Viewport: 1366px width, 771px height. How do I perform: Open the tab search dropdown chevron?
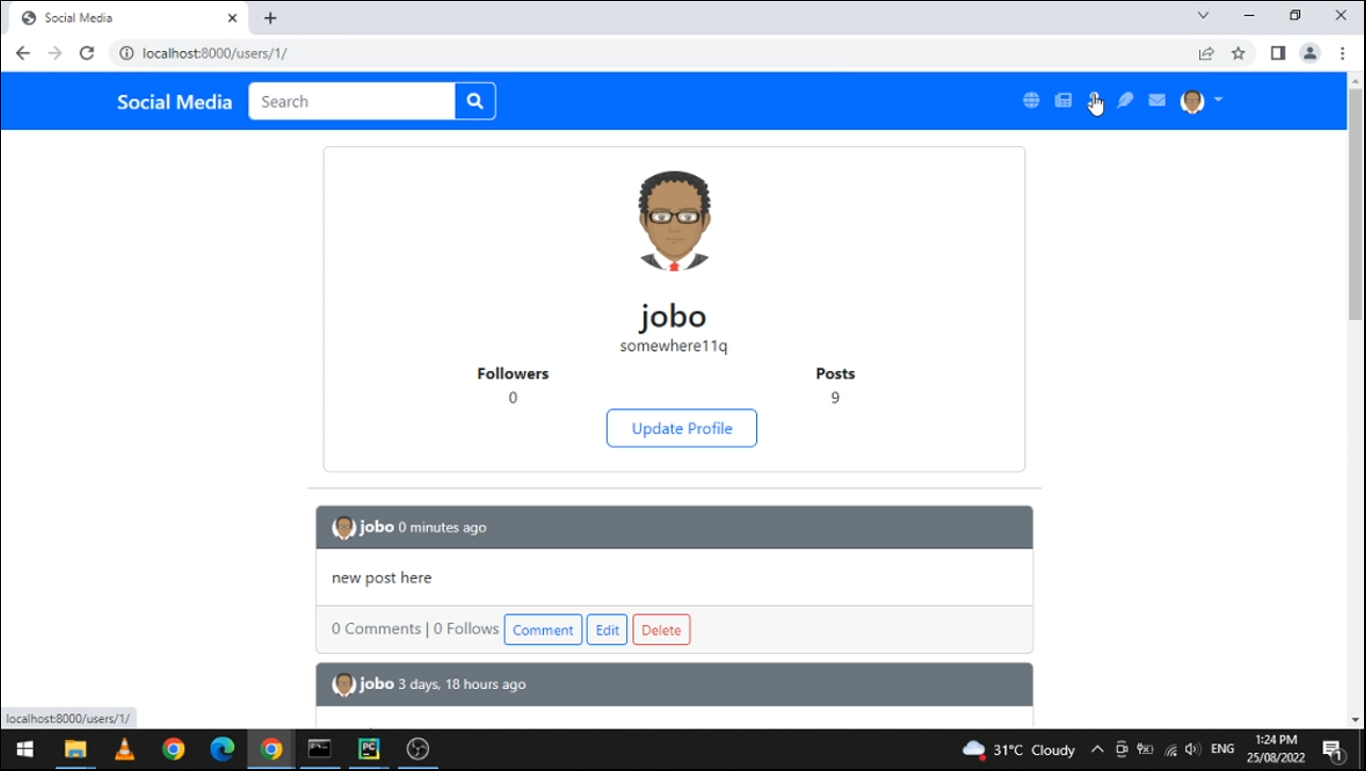point(1203,16)
